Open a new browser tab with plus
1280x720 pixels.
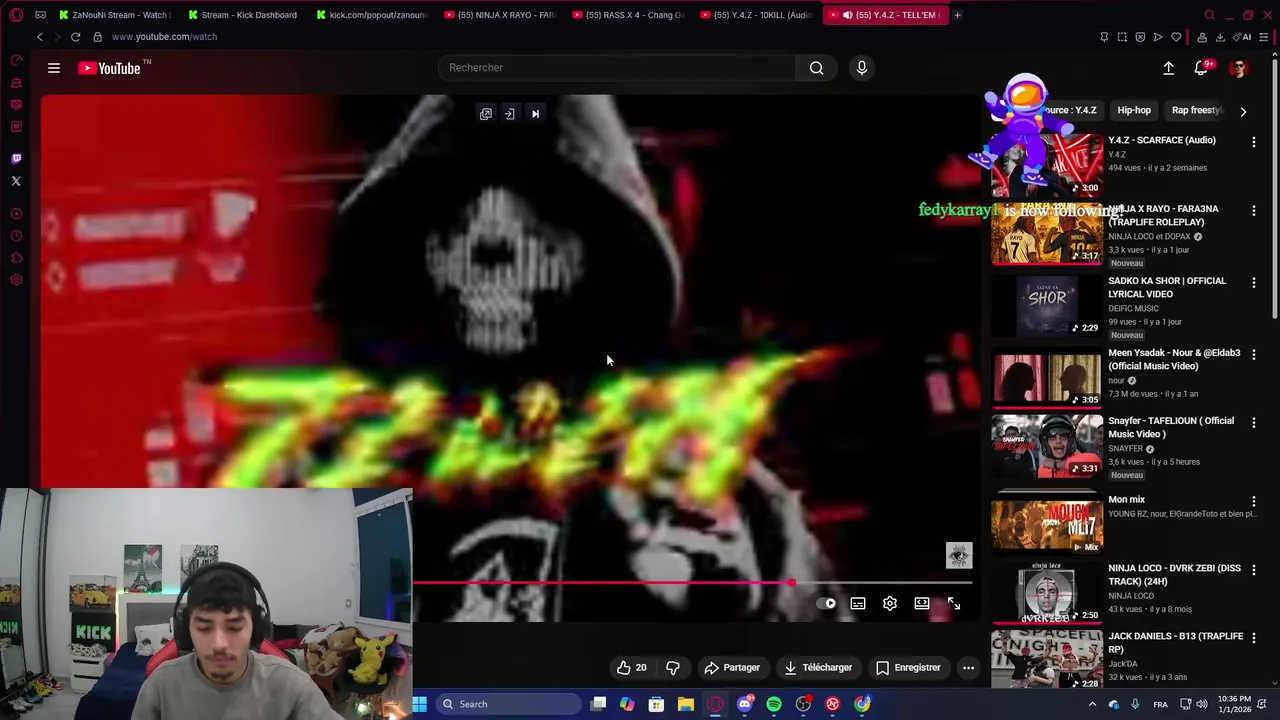[x=957, y=15]
